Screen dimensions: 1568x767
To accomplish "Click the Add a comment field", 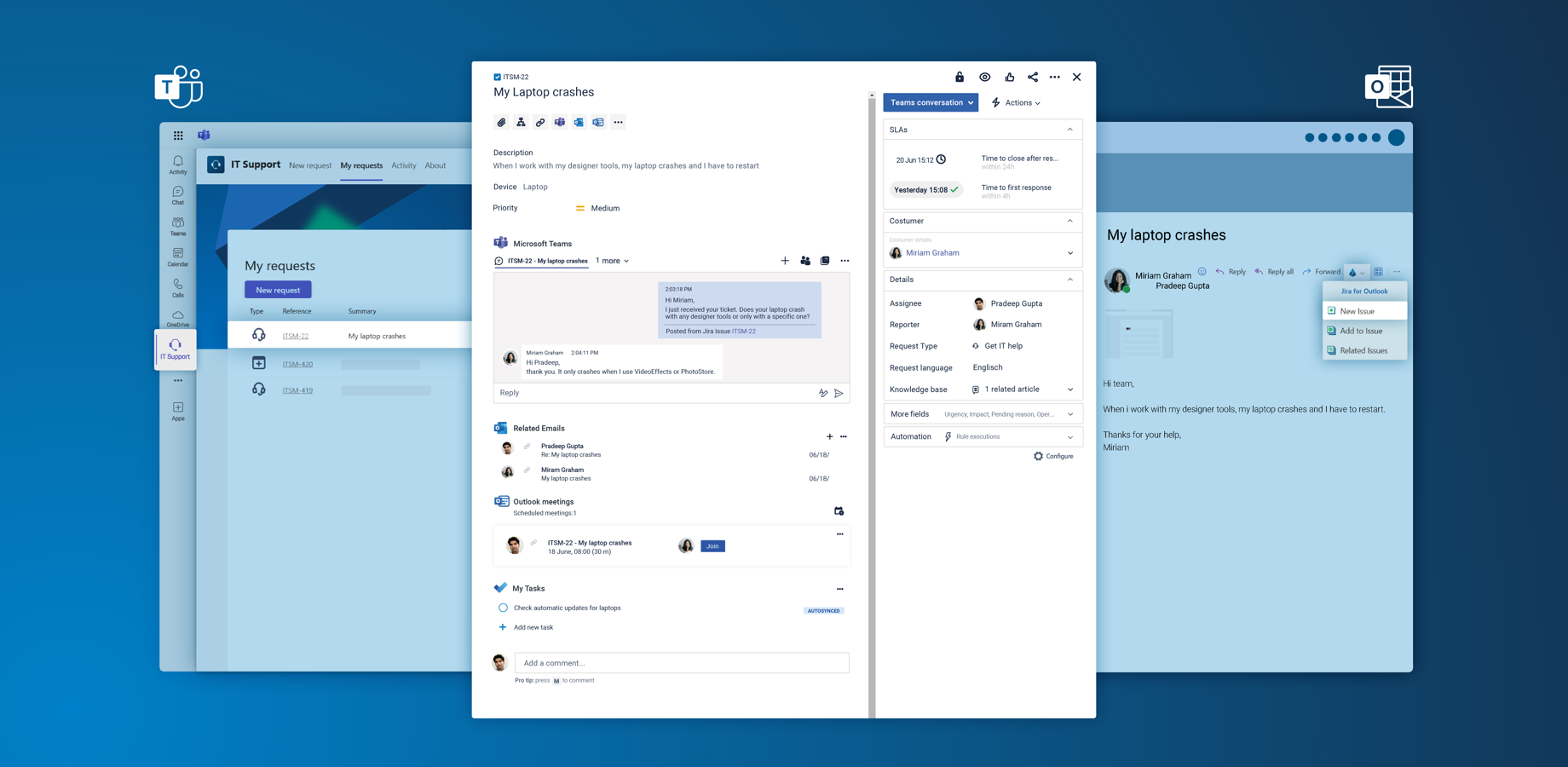I will tap(682, 663).
